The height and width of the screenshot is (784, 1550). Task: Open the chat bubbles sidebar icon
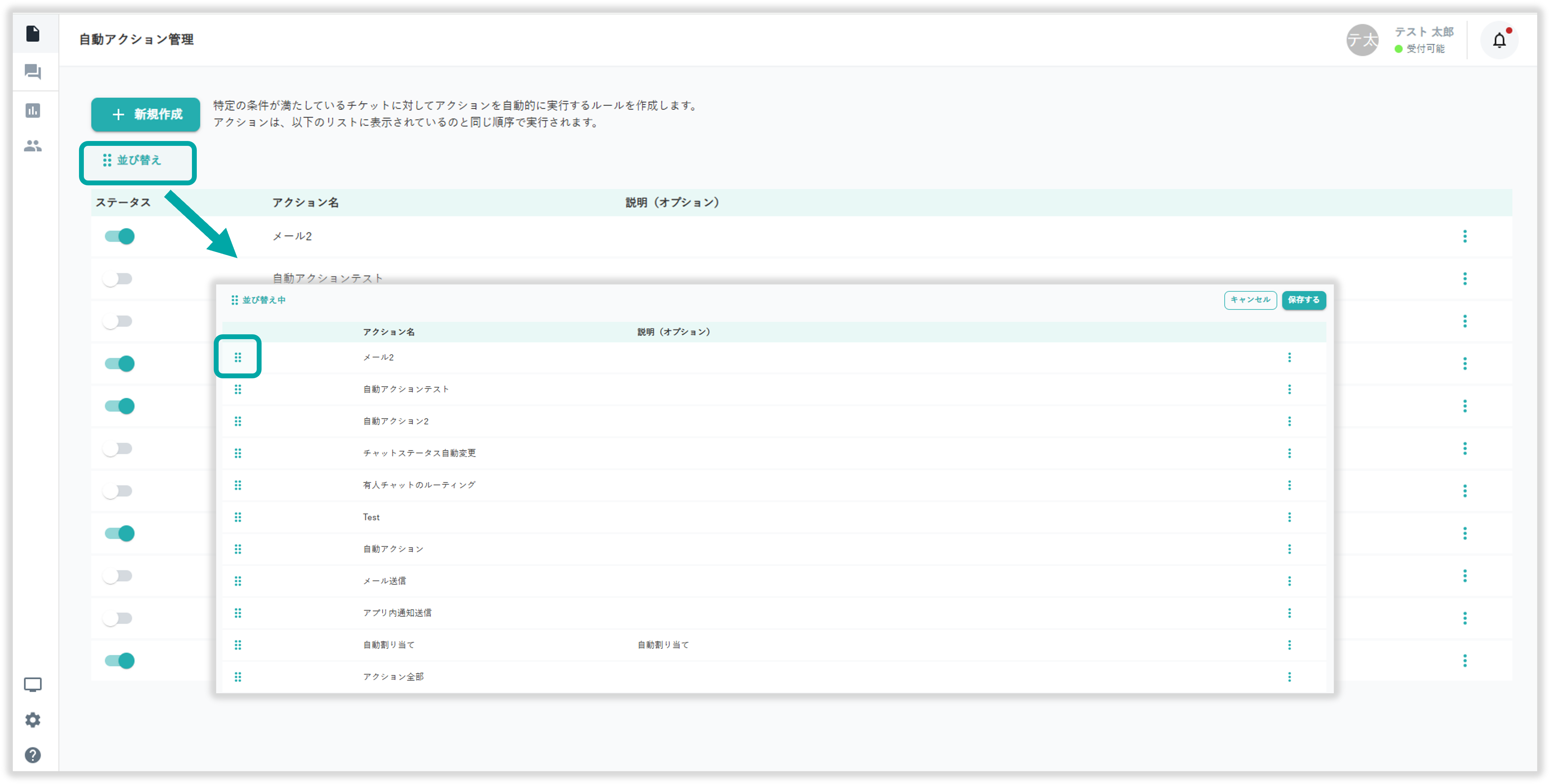pos(33,72)
